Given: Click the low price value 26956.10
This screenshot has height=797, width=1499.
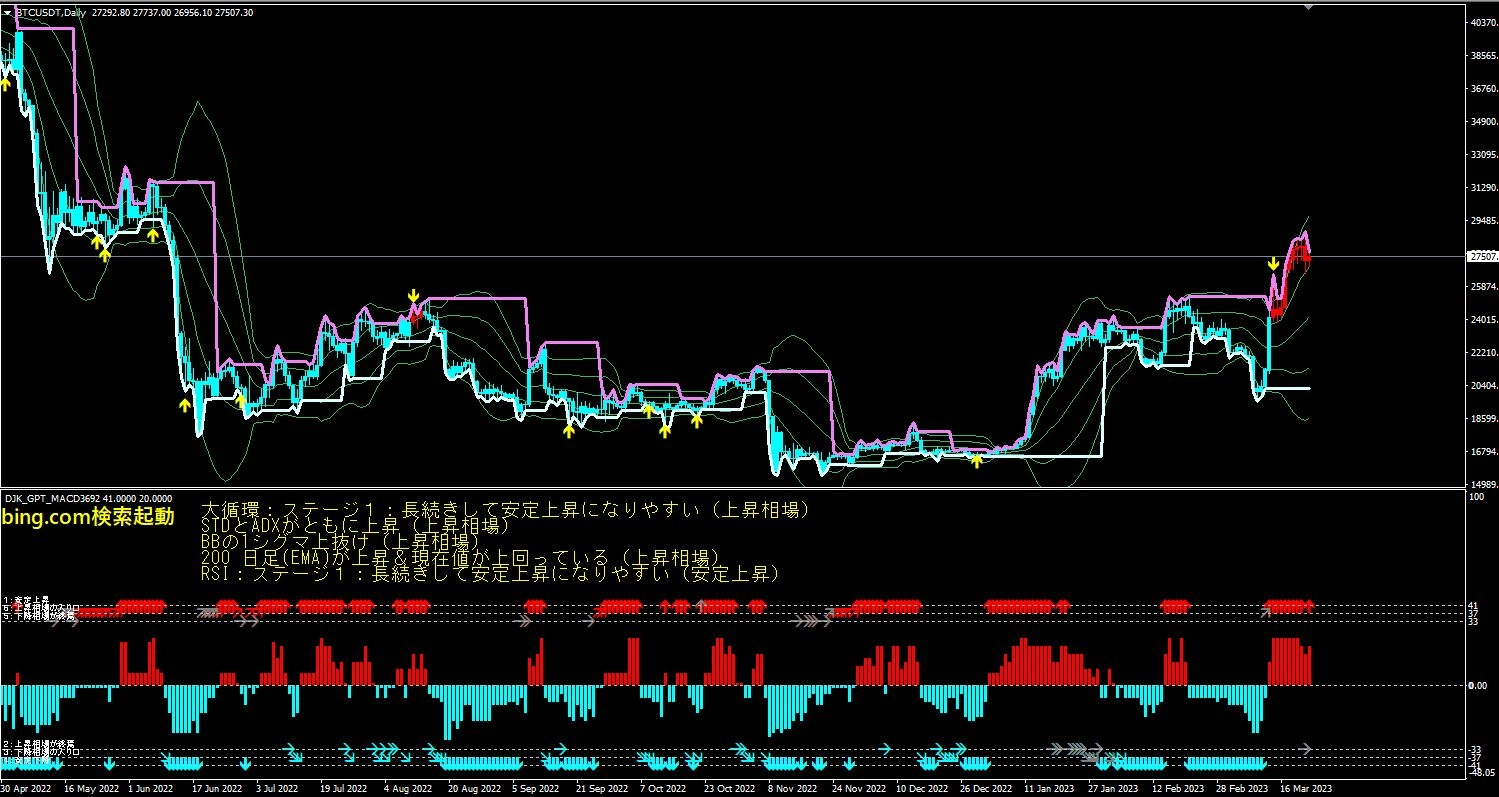Looking at the screenshot, I should 191,12.
